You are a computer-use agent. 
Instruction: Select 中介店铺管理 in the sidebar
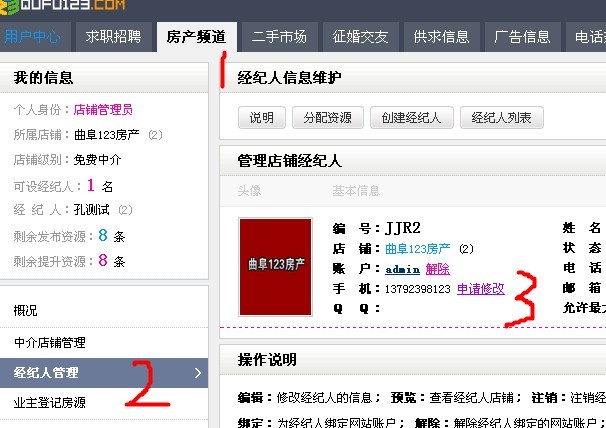tap(50, 342)
